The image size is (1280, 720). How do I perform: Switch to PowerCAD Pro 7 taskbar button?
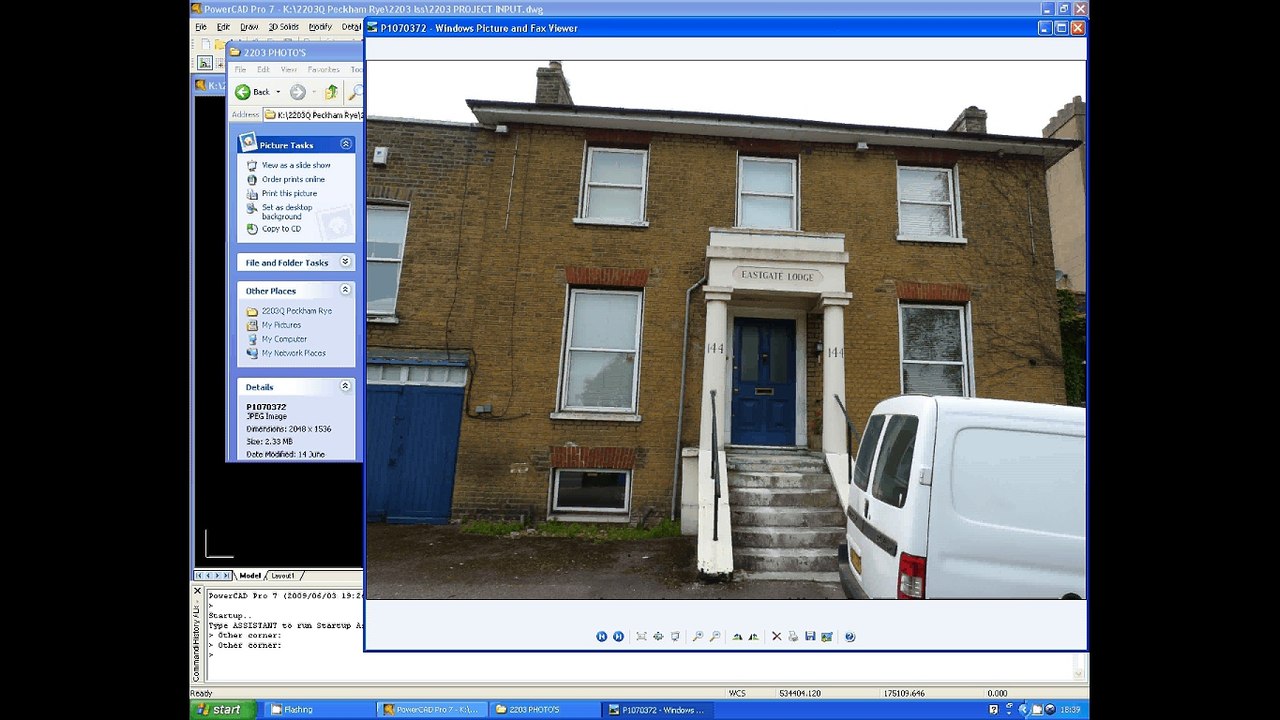click(x=434, y=710)
